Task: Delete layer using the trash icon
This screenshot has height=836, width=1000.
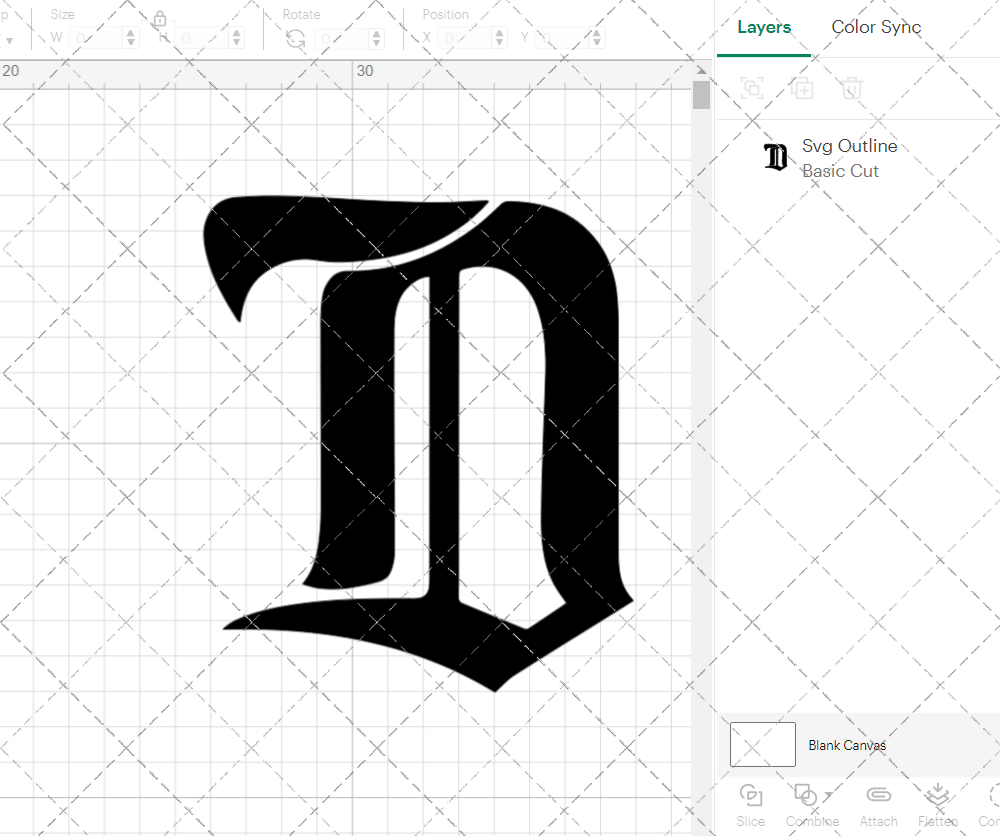Action: (x=851, y=88)
